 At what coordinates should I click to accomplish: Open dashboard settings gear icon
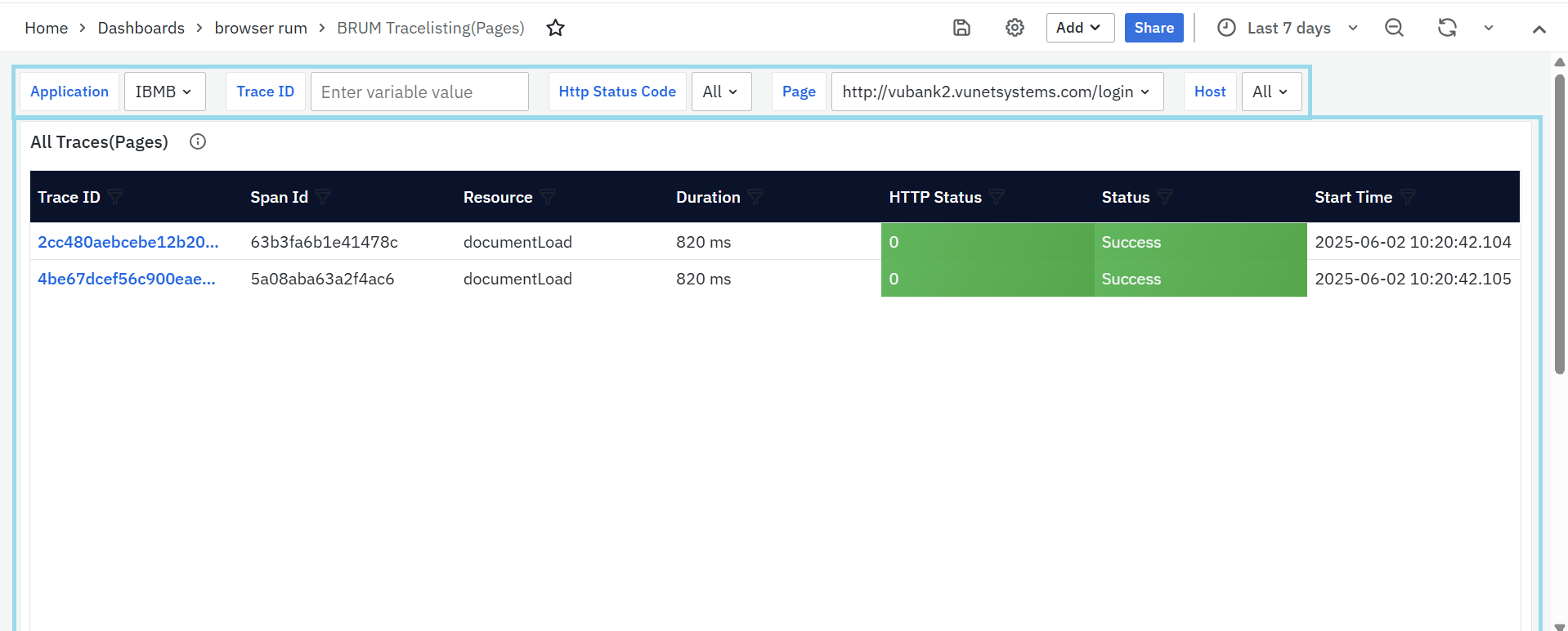click(1015, 28)
